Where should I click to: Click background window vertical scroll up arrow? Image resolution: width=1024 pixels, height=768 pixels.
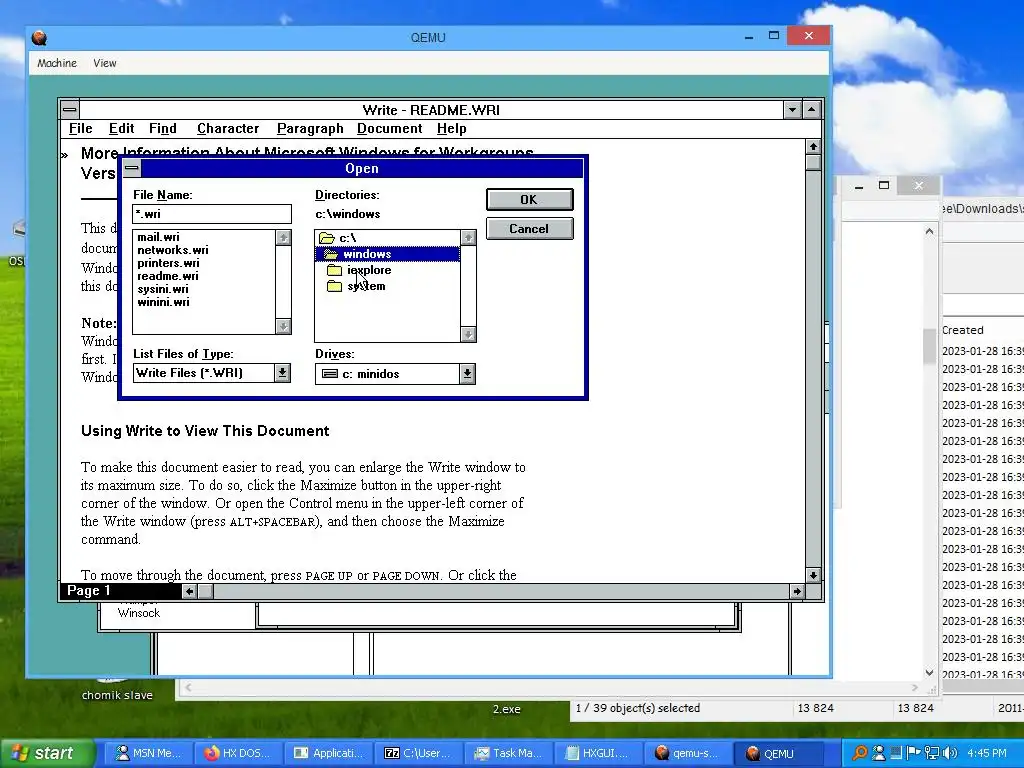point(929,231)
